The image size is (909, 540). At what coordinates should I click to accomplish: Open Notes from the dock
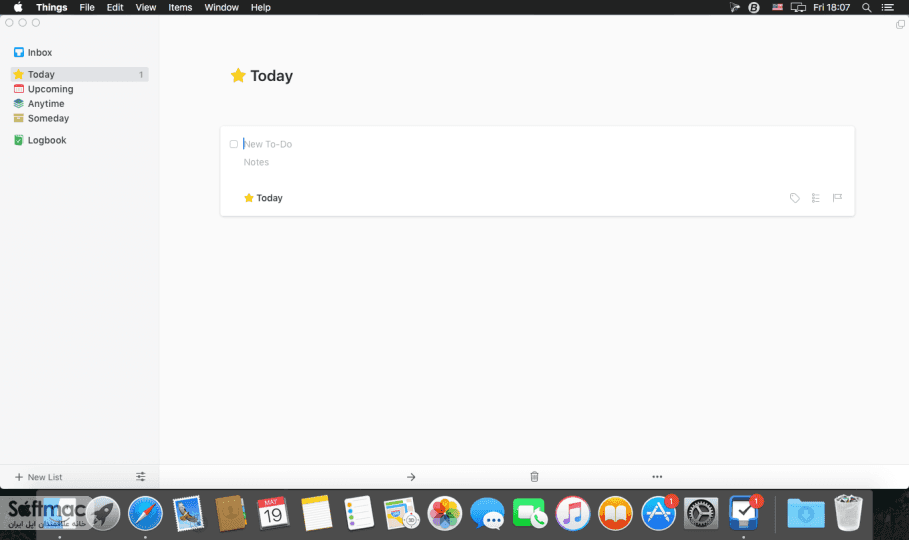[317, 513]
